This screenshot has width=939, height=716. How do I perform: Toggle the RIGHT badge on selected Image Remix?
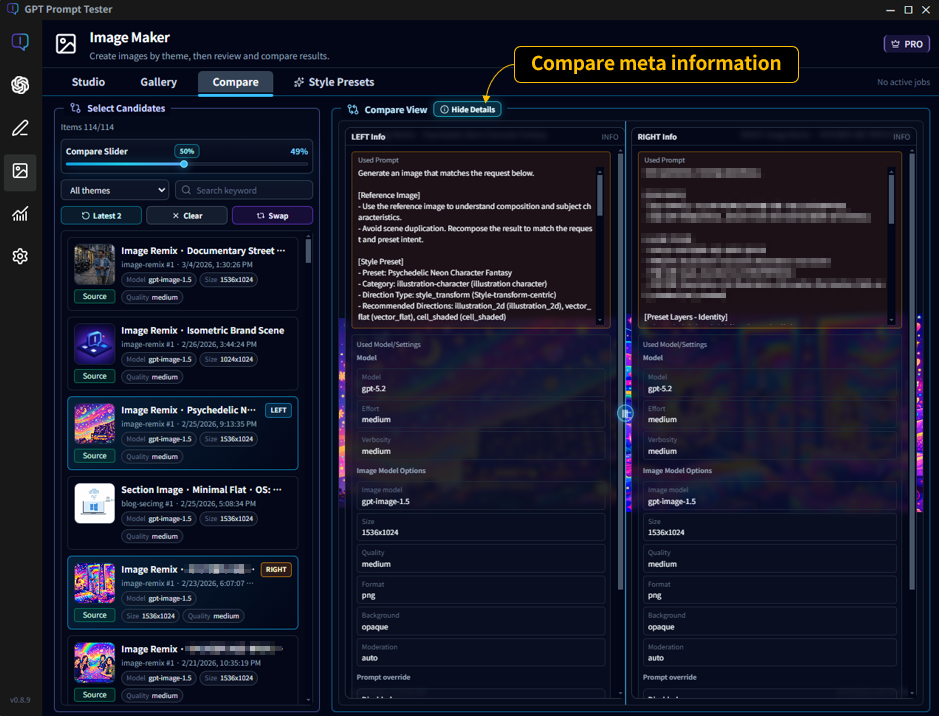pos(278,568)
